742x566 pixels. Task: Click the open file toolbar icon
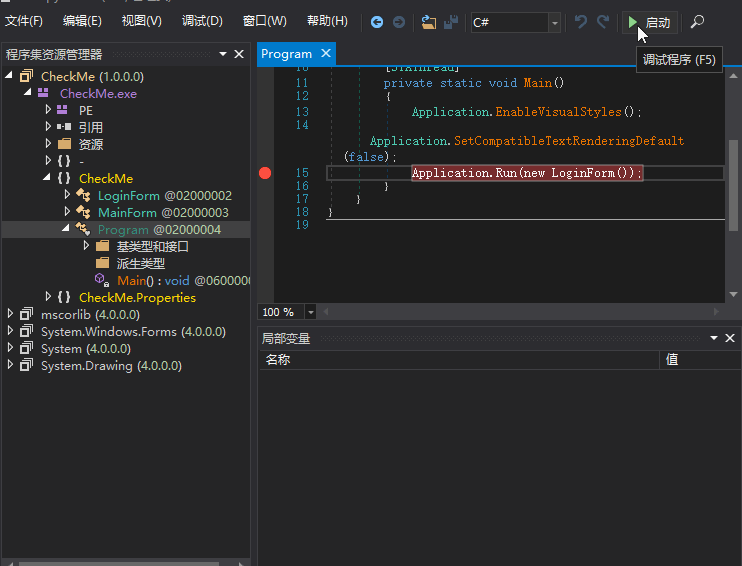(429, 22)
